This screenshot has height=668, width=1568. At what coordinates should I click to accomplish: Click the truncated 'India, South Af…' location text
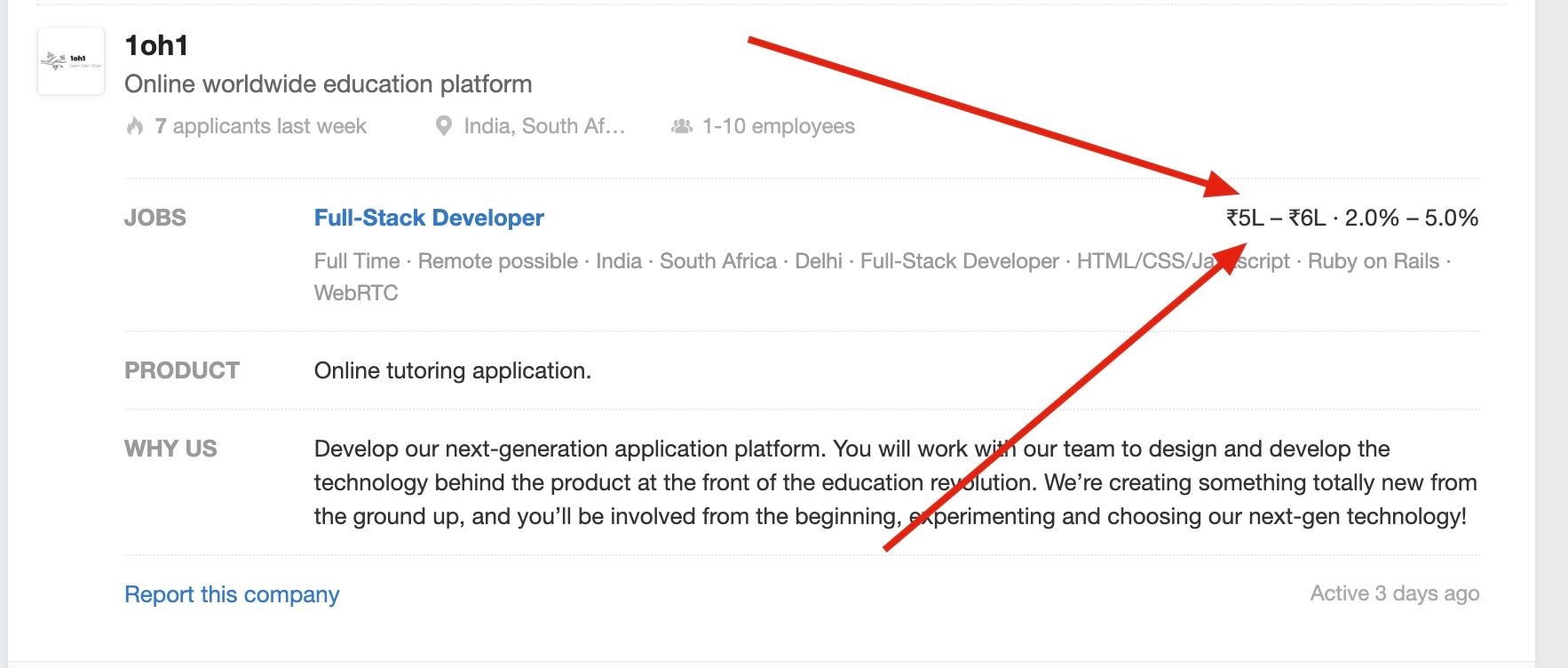click(x=544, y=126)
